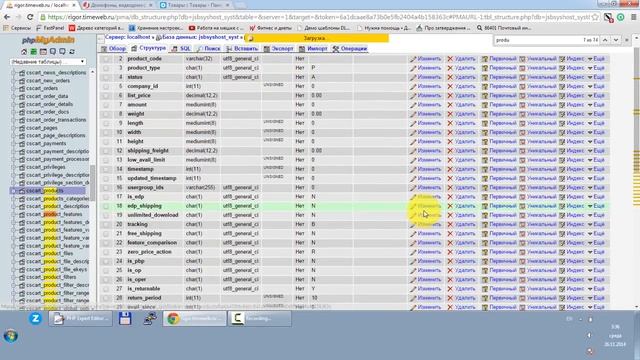Click unique icon for height row
The image size is (640, 360).
(x=522, y=142)
